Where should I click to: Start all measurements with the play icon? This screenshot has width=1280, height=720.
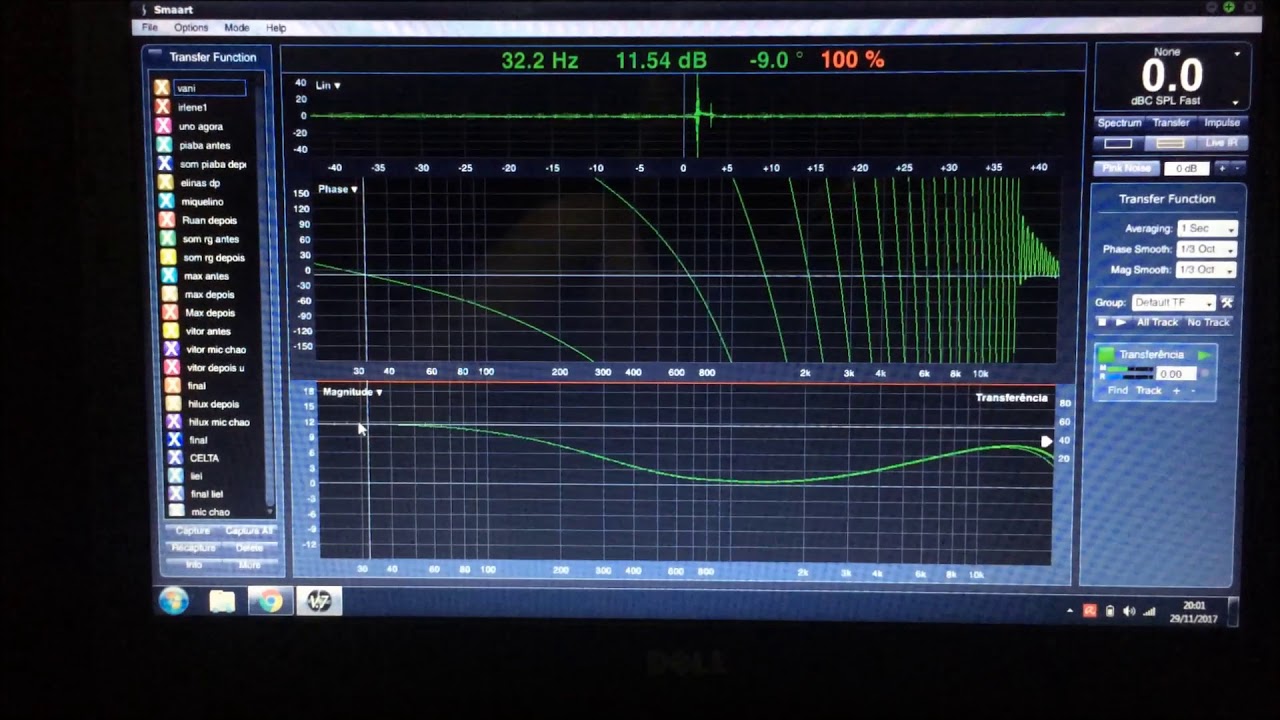1121,322
